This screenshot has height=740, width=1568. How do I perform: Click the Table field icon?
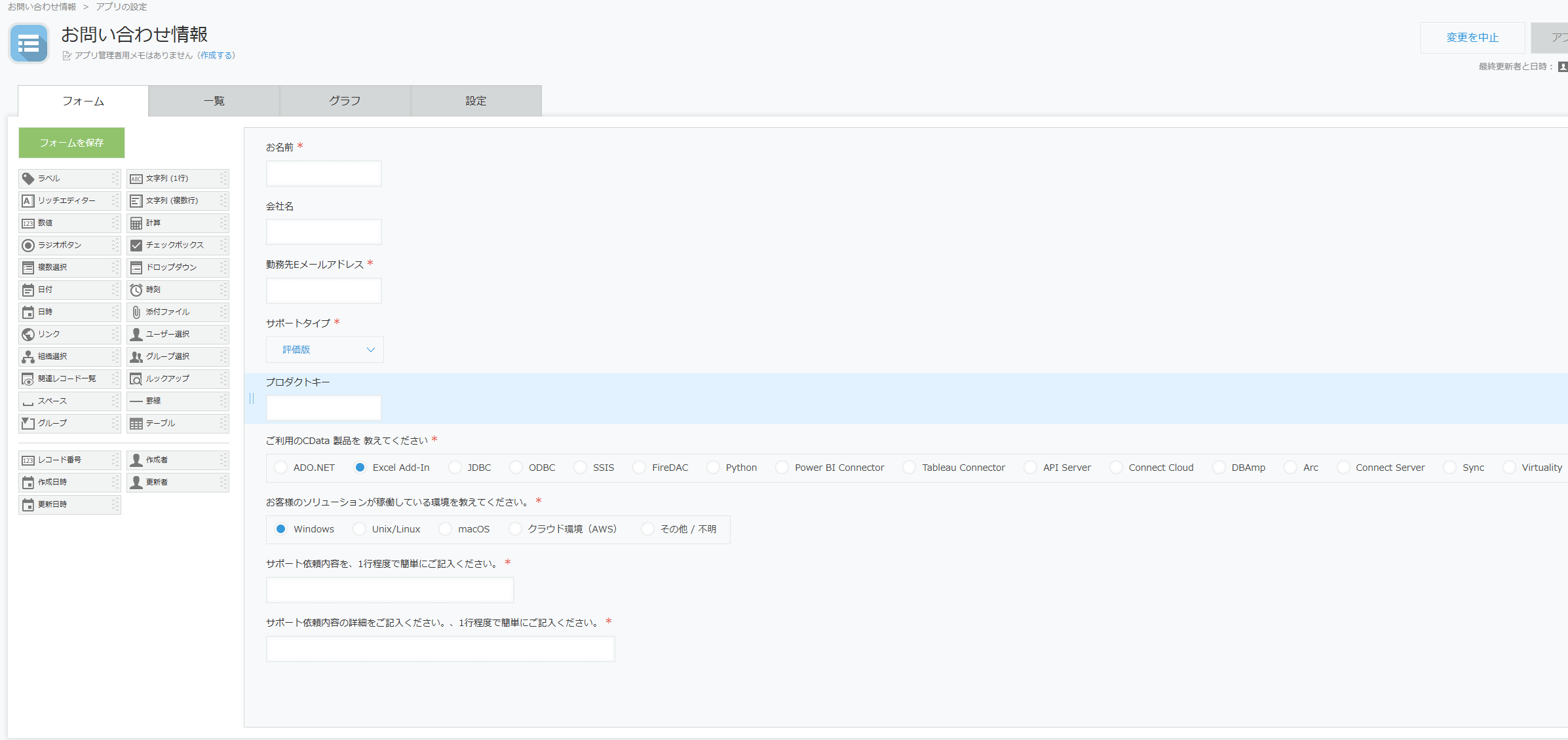136,423
